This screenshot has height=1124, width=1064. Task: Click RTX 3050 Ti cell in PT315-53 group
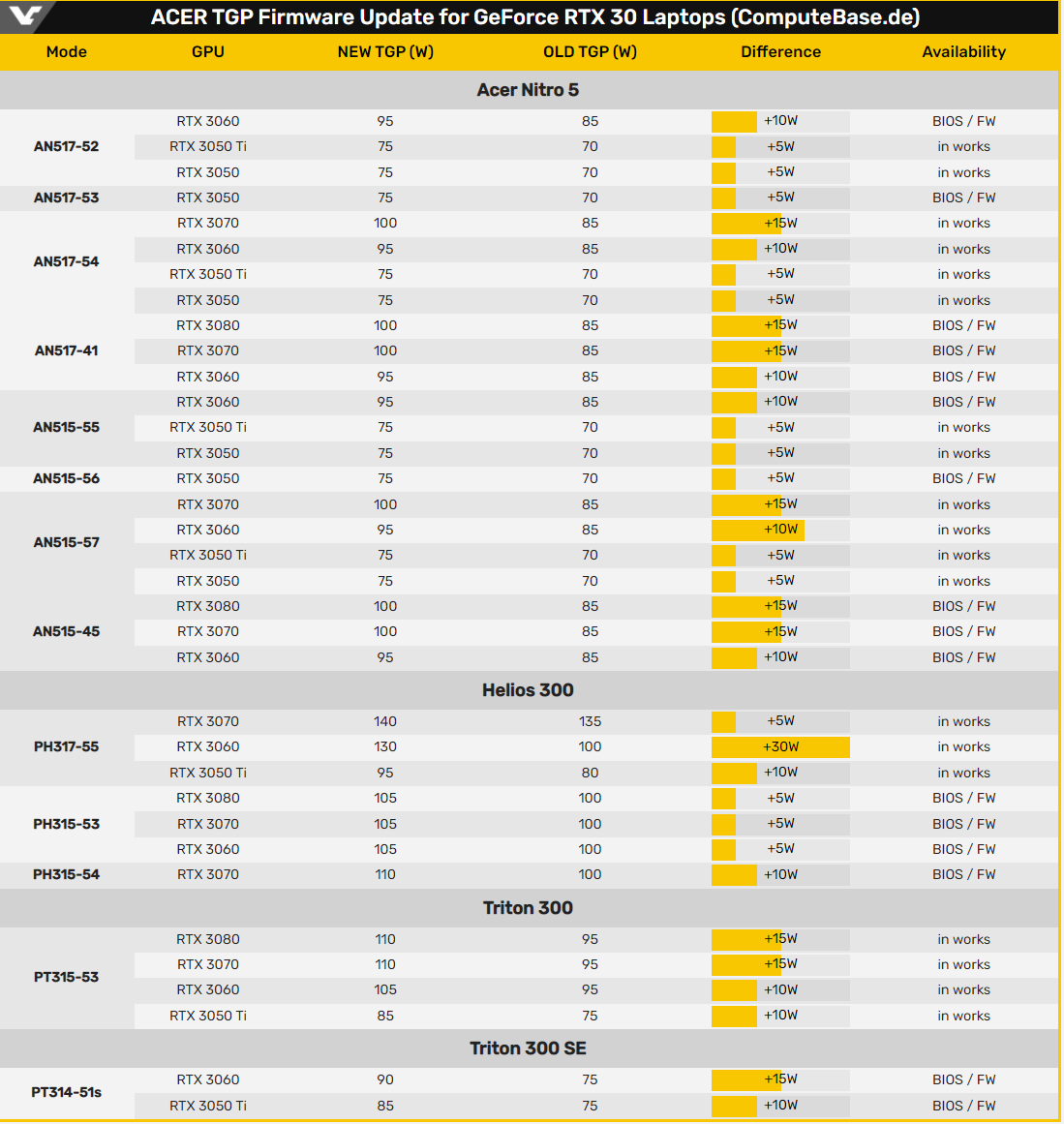point(208,1016)
